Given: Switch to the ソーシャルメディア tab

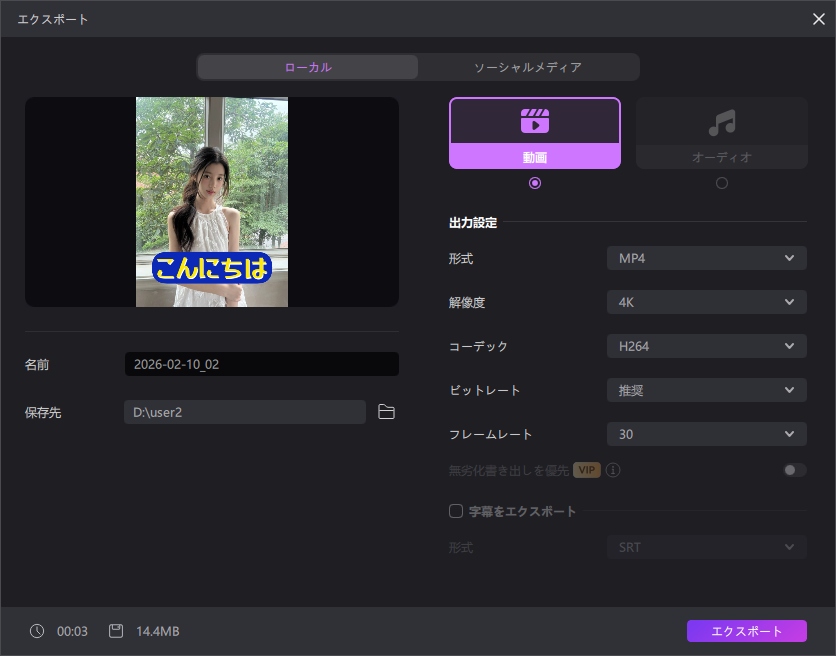Looking at the screenshot, I should (x=527, y=67).
